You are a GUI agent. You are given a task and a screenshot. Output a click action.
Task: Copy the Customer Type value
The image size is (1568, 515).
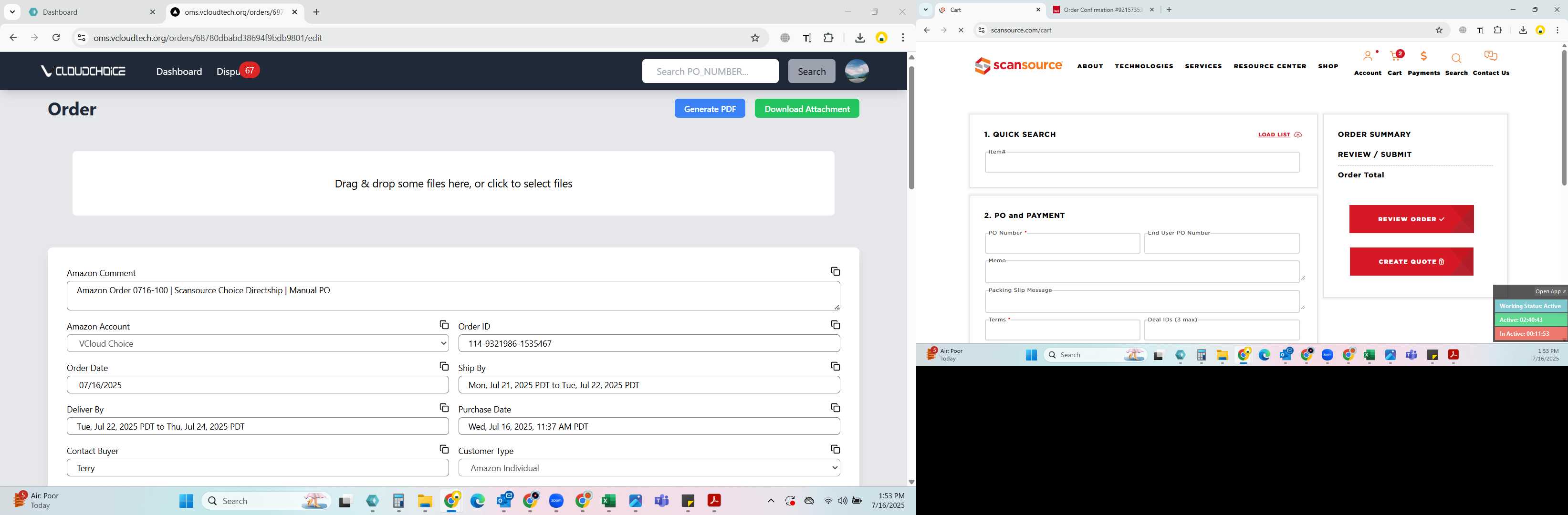835,449
